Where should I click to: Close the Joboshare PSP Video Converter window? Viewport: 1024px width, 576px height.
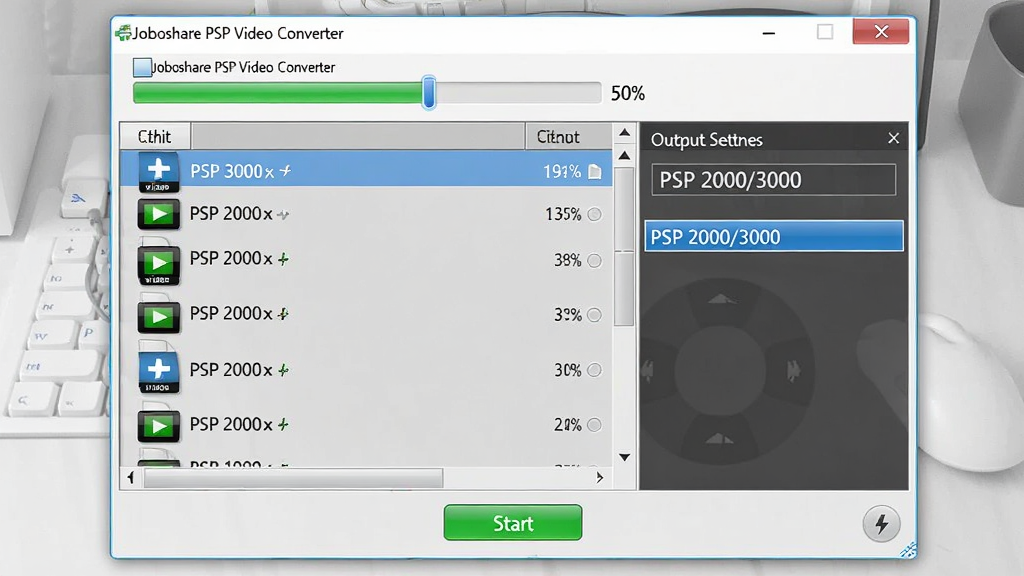880,31
